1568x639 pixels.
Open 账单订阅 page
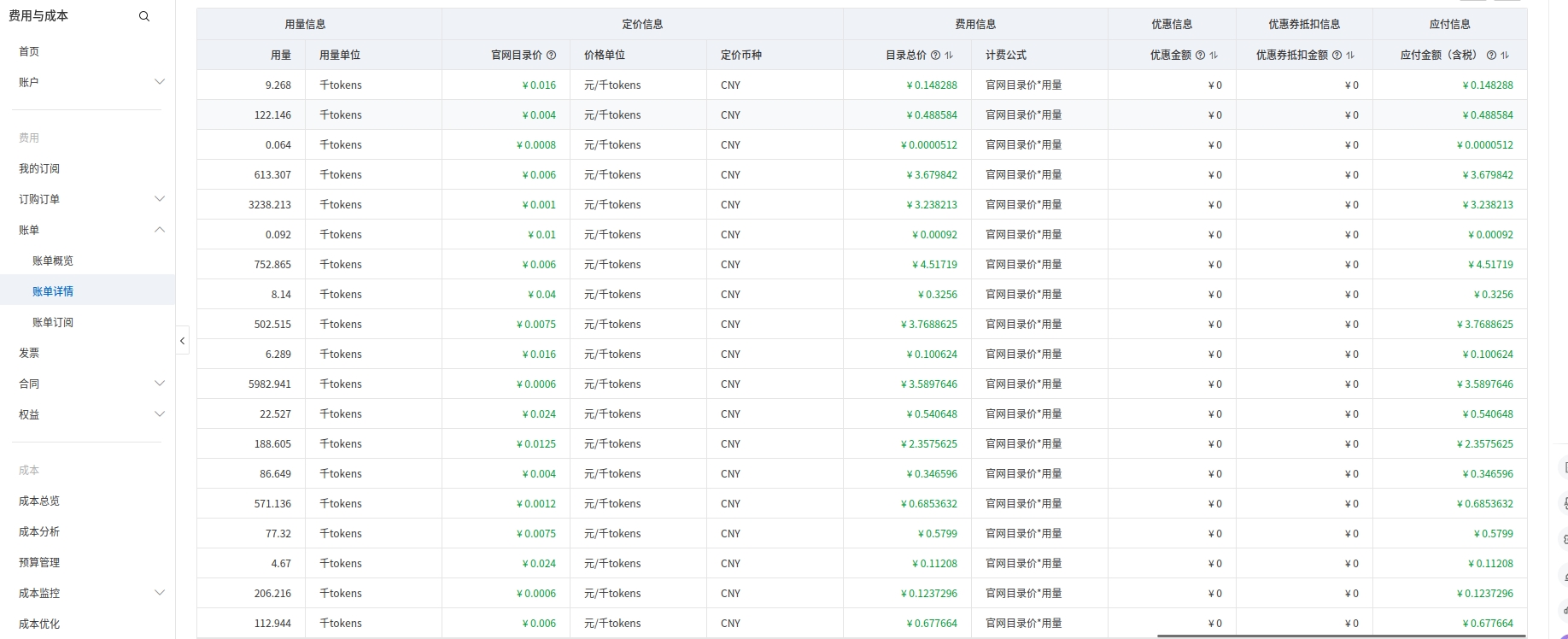[53, 322]
